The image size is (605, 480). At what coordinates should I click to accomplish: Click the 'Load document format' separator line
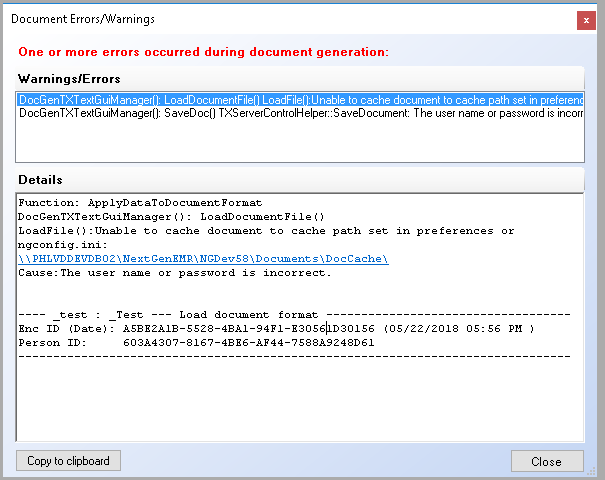tap(294, 315)
